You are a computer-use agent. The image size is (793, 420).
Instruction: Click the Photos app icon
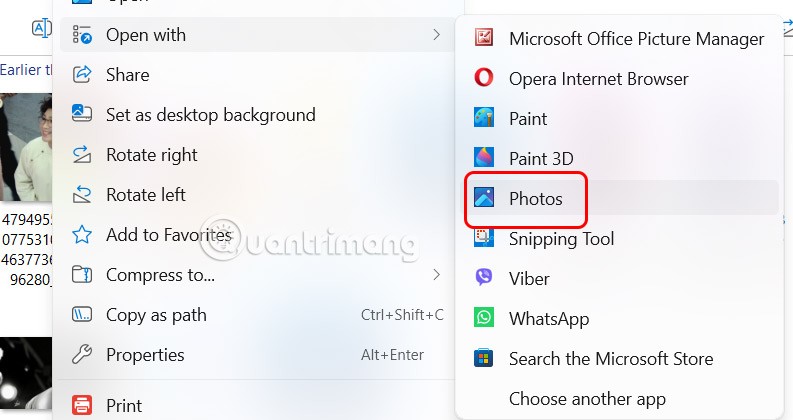point(484,198)
